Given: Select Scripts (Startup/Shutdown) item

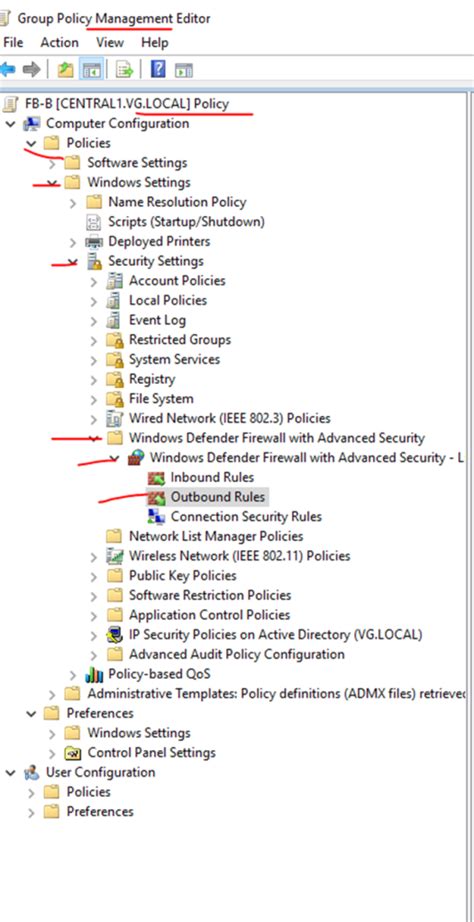Looking at the screenshot, I should (186, 222).
